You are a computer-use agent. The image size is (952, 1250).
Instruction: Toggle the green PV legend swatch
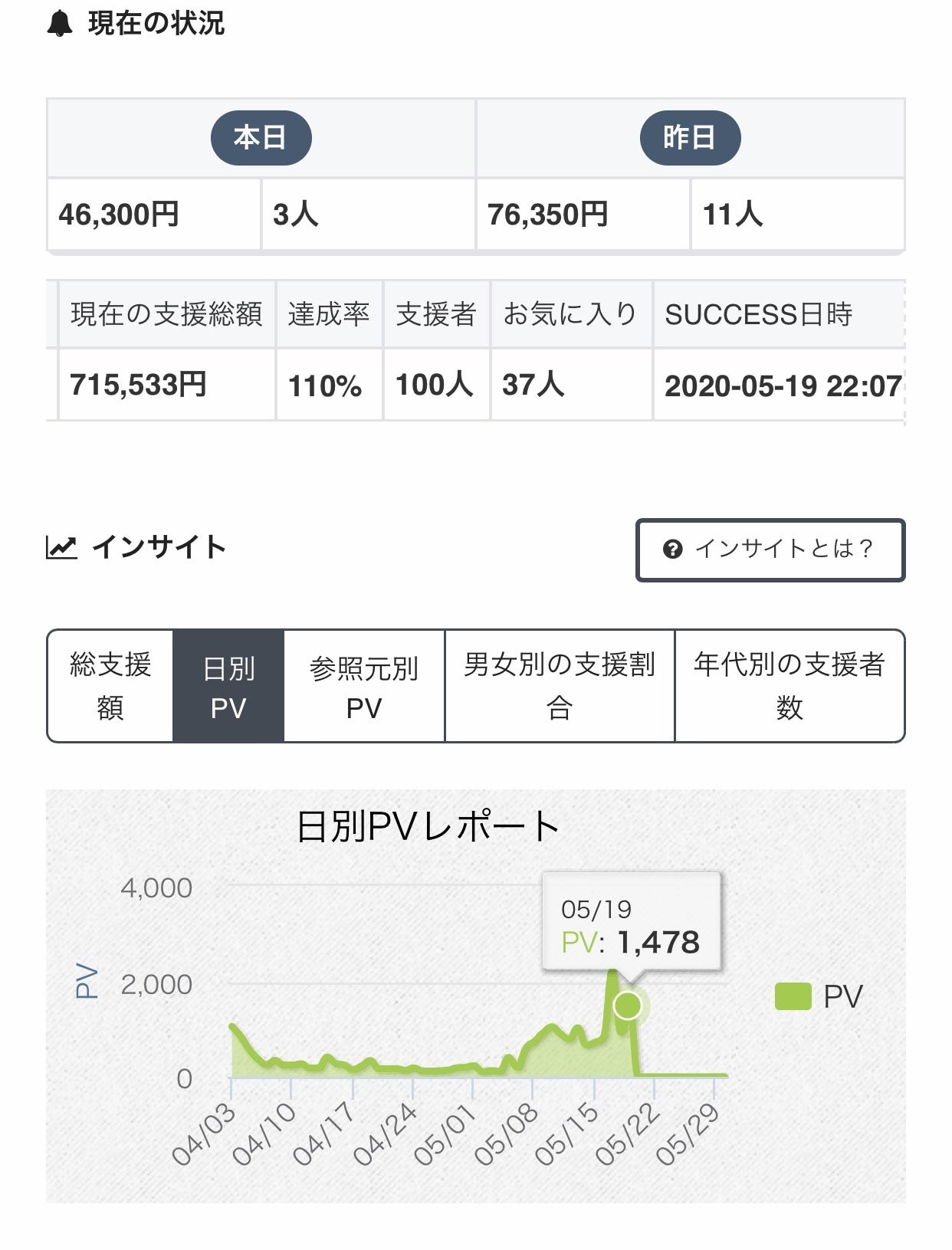click(x=793, y=996)
